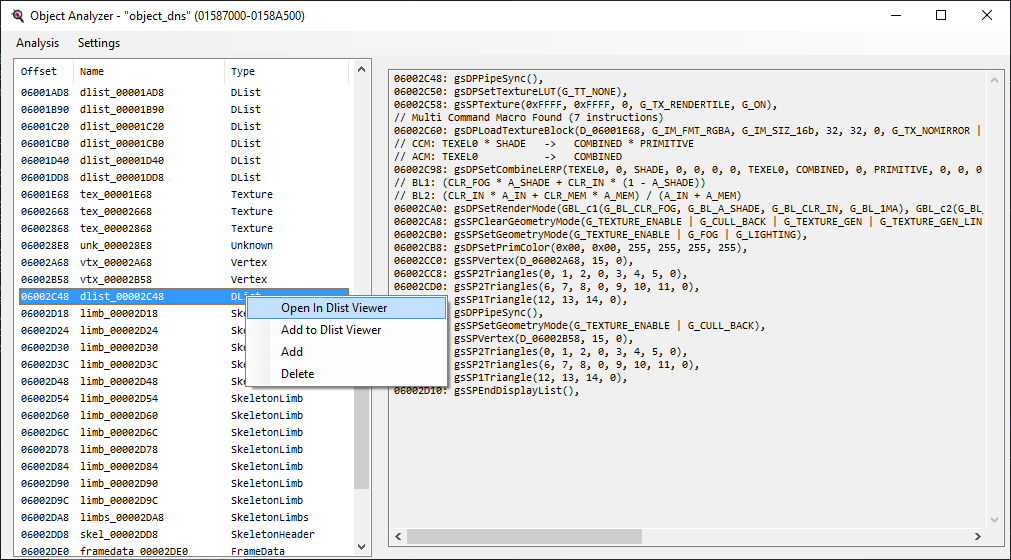Select row dlist_00001AD8

[184, 93]
